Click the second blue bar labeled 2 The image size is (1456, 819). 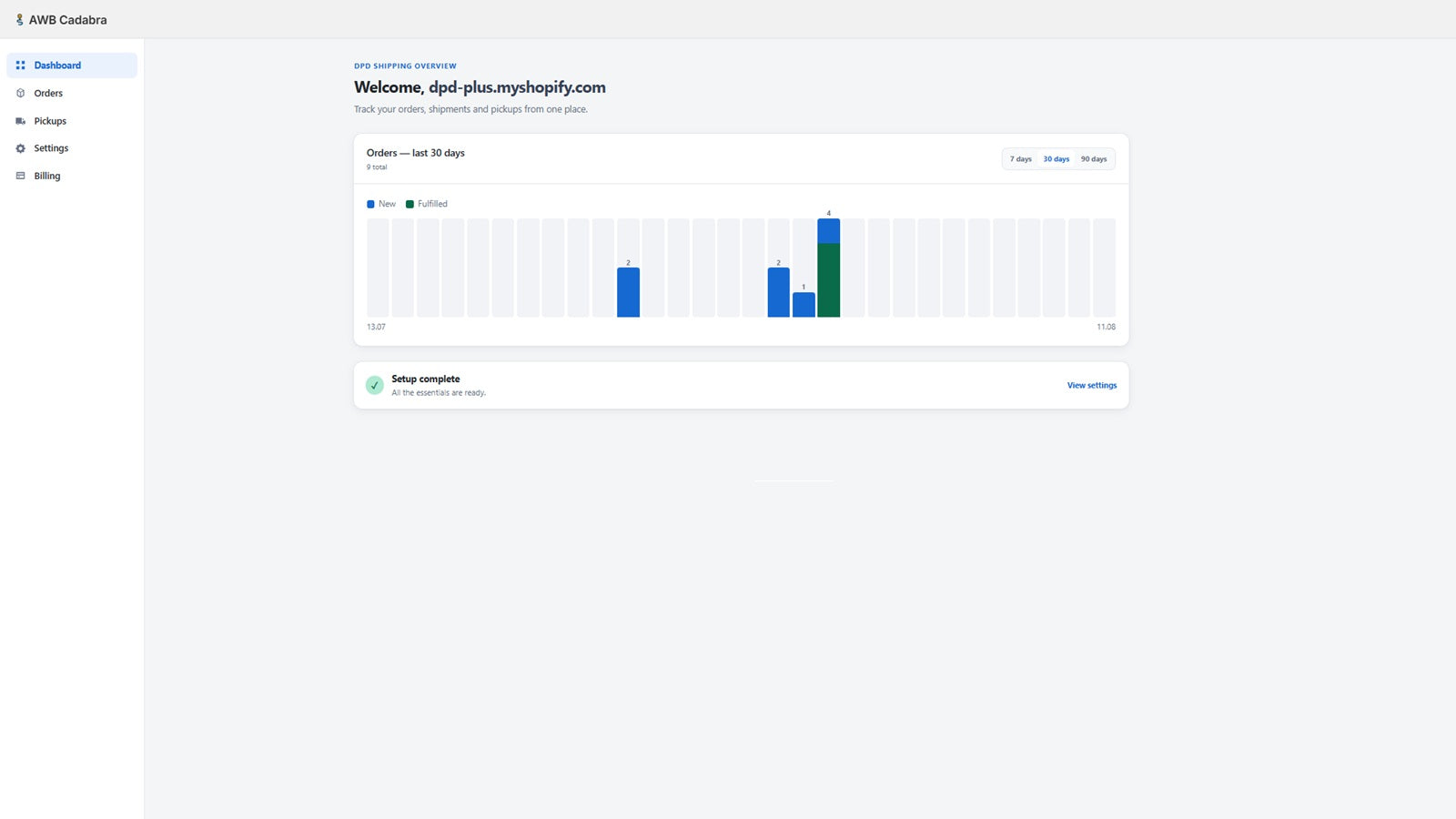[x=778, y=292]
